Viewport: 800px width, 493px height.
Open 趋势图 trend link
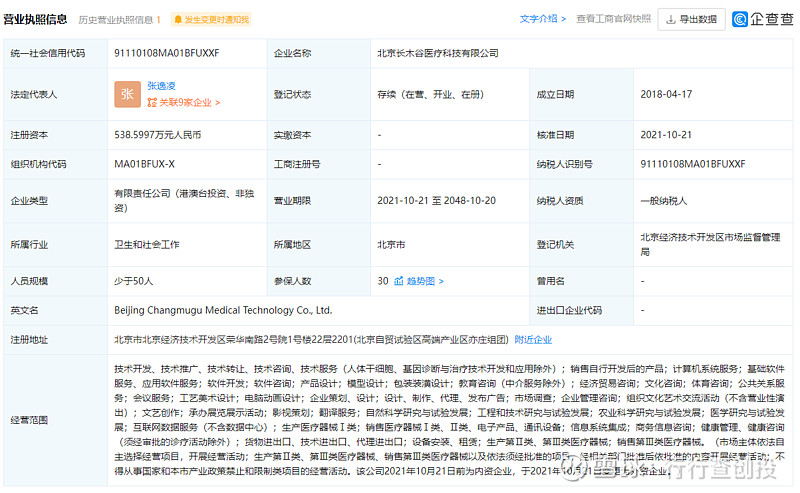pyautogui.click(x=424, y=281)
